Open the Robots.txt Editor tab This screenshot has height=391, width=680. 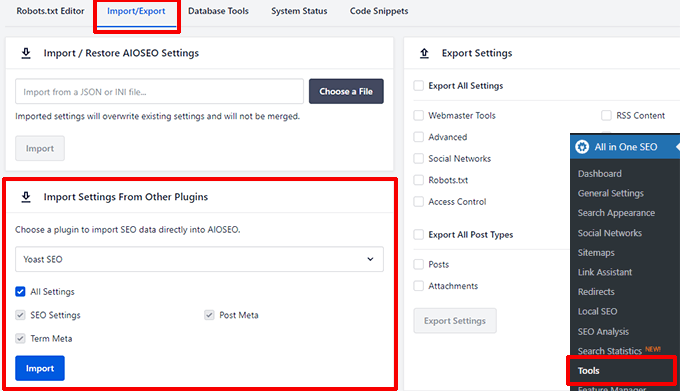tap(50, 11)
